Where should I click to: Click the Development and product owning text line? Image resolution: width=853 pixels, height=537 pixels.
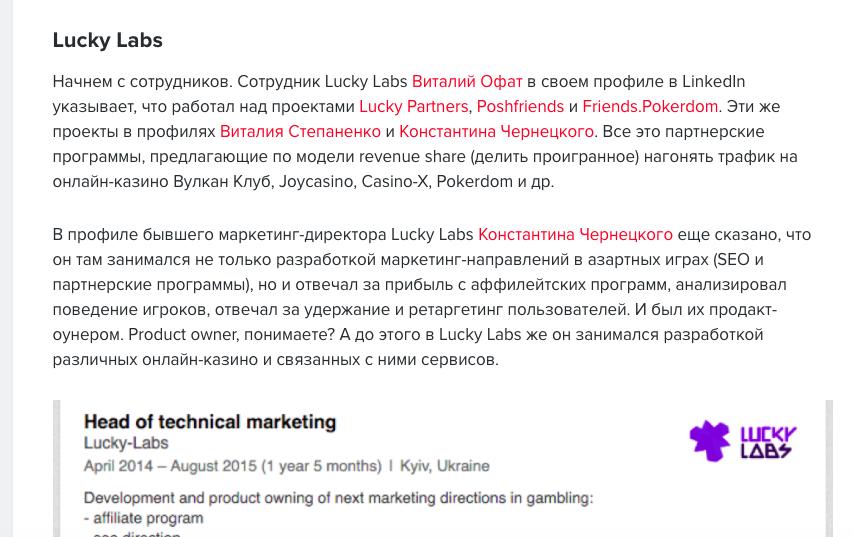point(338,498)
